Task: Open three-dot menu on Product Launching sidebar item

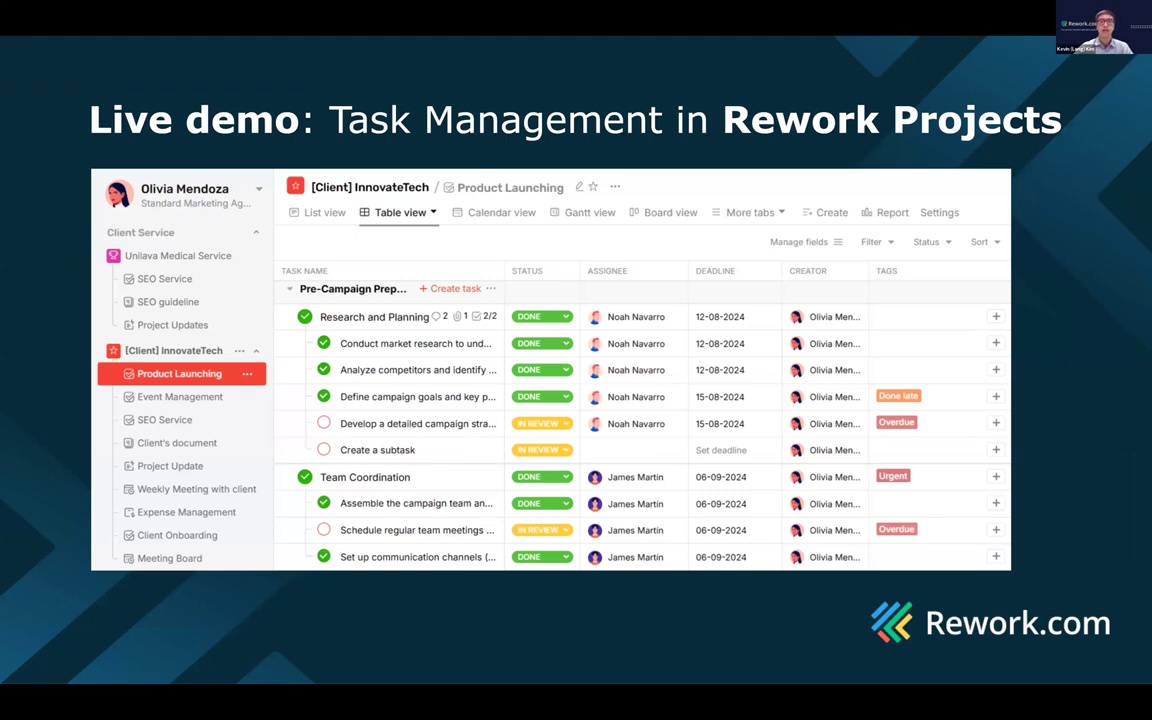Action: click(248, 374)
